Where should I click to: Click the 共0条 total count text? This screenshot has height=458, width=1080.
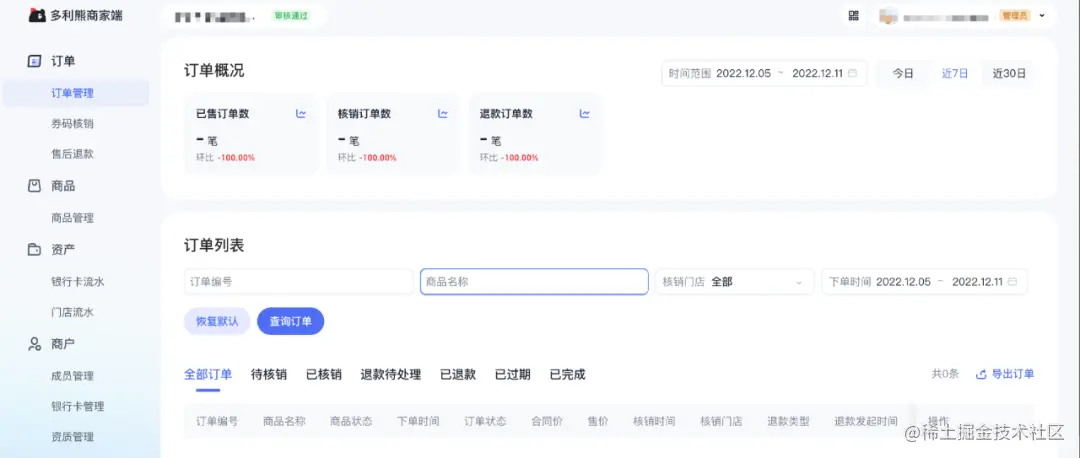point(946,375)
